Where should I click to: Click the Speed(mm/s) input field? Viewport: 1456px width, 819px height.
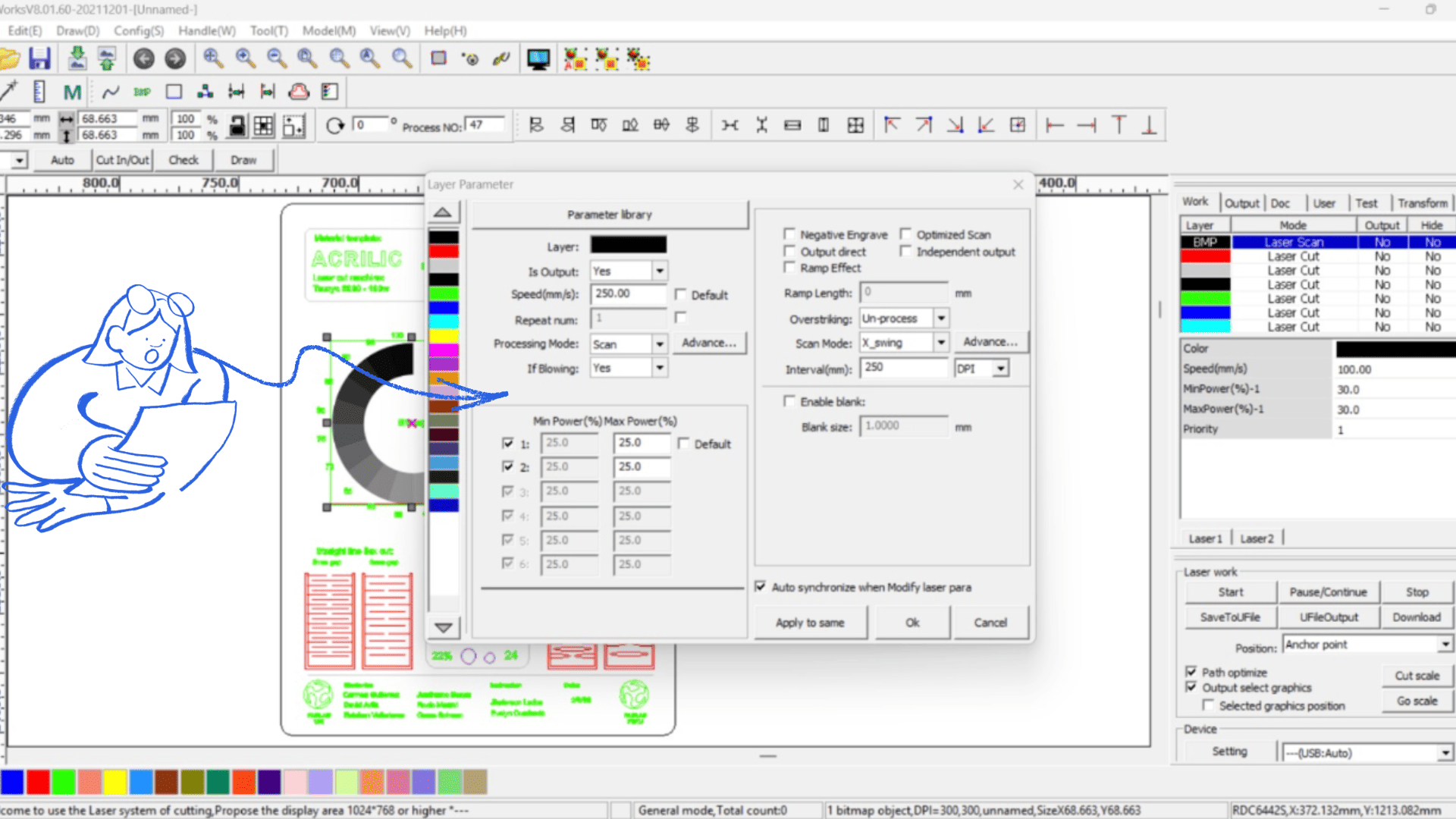(628, 294)
